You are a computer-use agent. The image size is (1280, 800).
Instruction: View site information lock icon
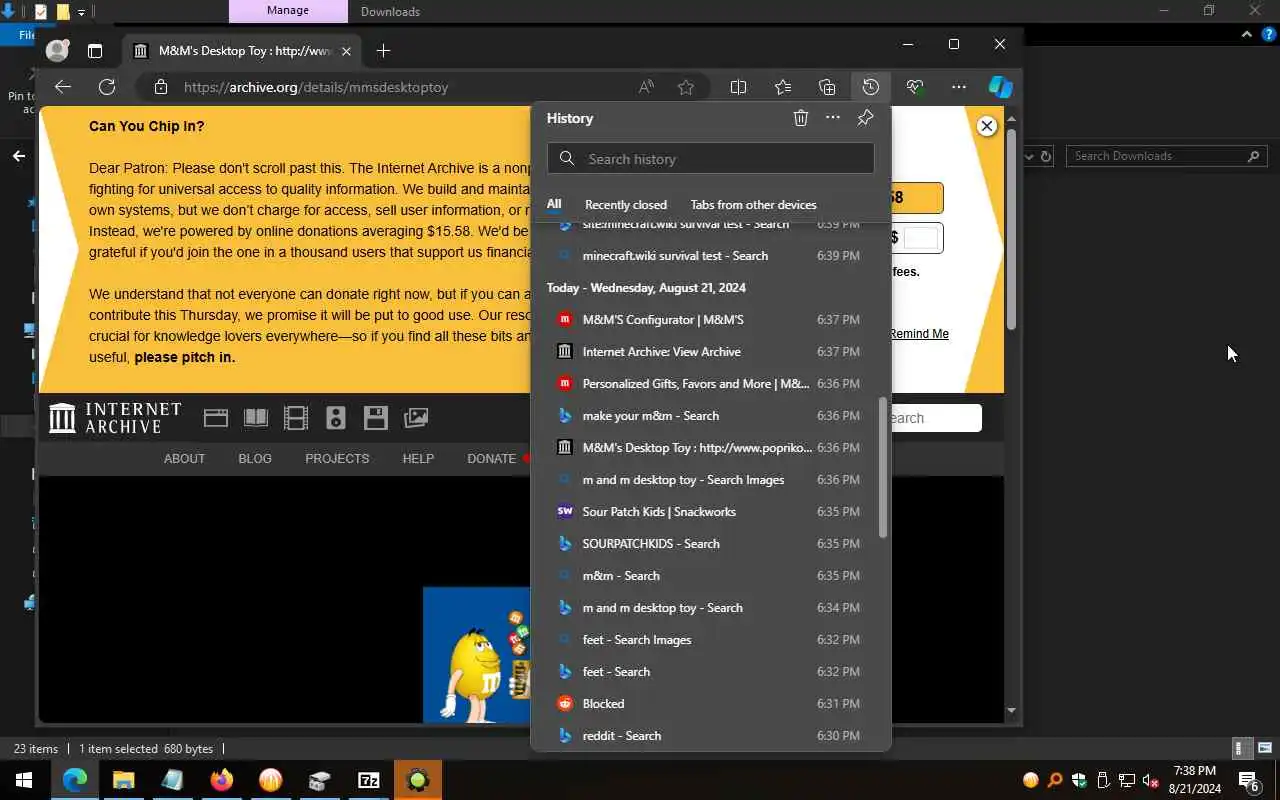coord(160,87)
